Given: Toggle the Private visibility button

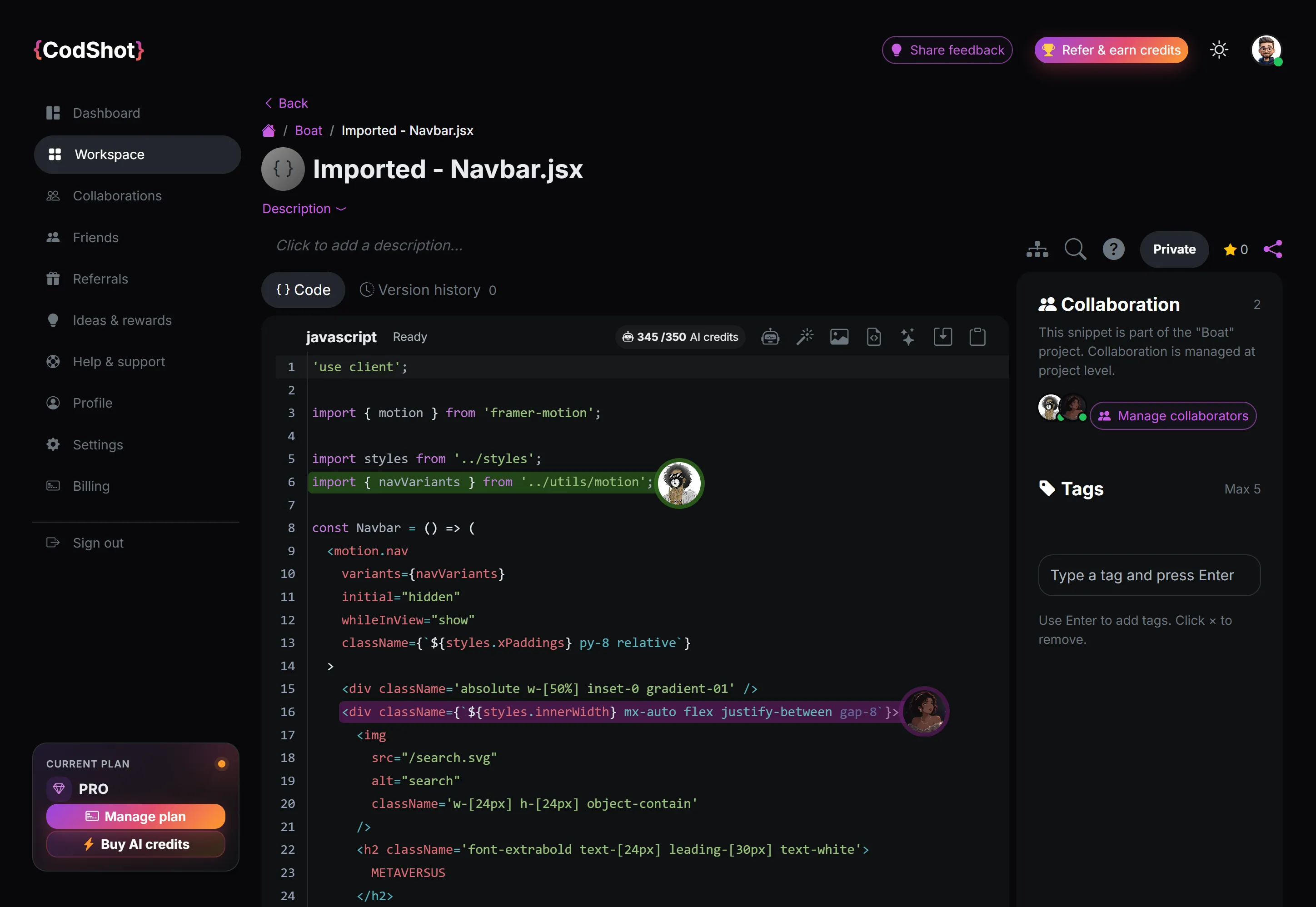Looking at the screenshot, I should (x=1174, y=249).
